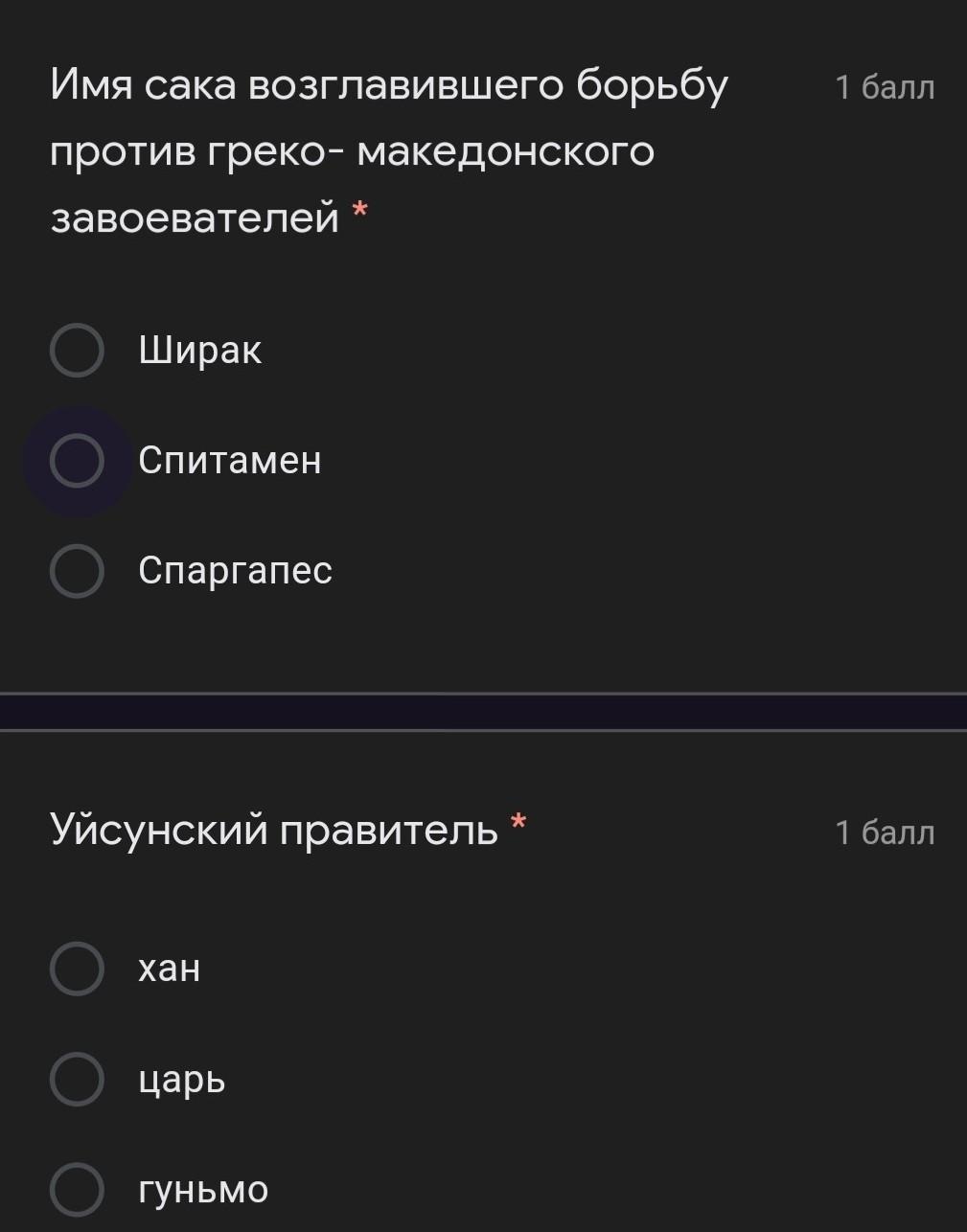This screenshot has height=1232, width=967.
Task: Click the Ширак answer label text
Action: [x=199, y=351]
